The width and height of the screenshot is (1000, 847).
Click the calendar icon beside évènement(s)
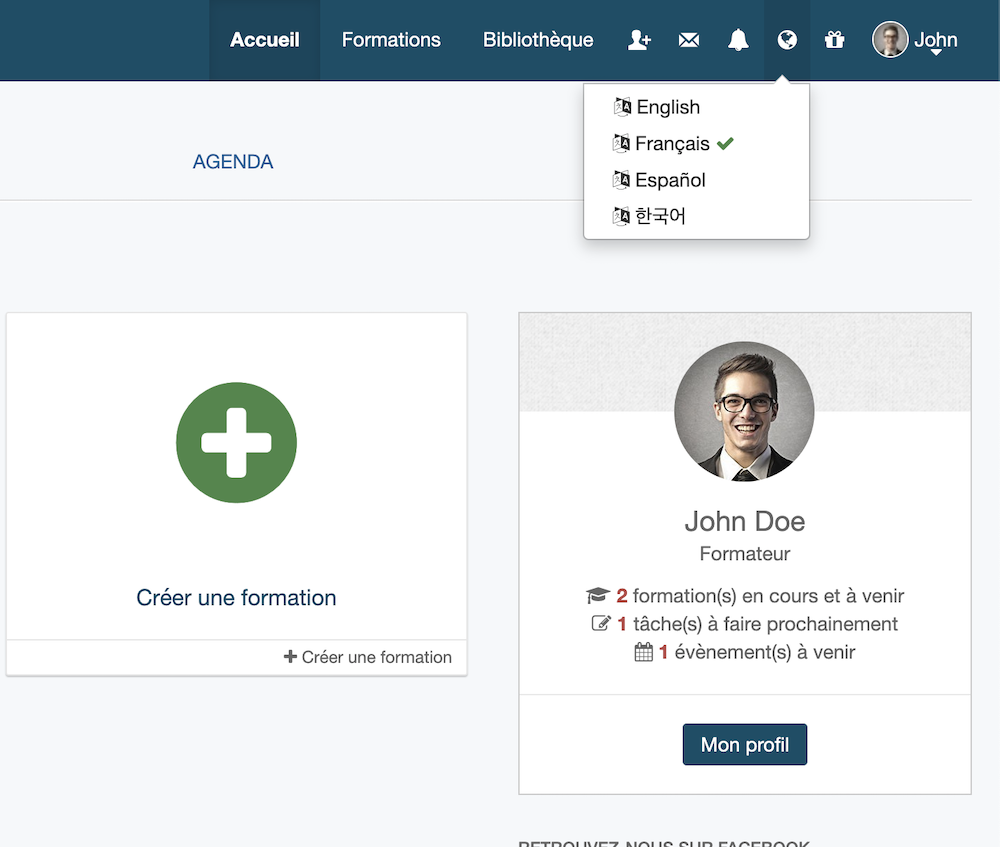pyautogui.click(x=644, y=652)
